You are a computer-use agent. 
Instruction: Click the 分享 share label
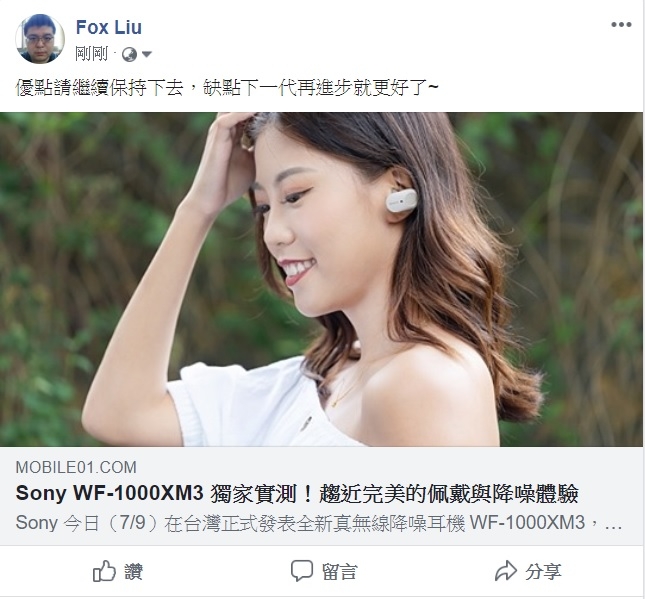(543, 572)
